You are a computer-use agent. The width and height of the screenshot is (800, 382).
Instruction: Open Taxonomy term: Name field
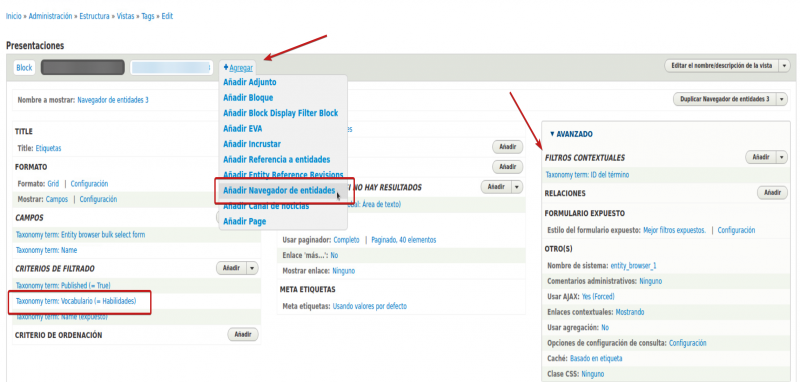tap(46, 250)
